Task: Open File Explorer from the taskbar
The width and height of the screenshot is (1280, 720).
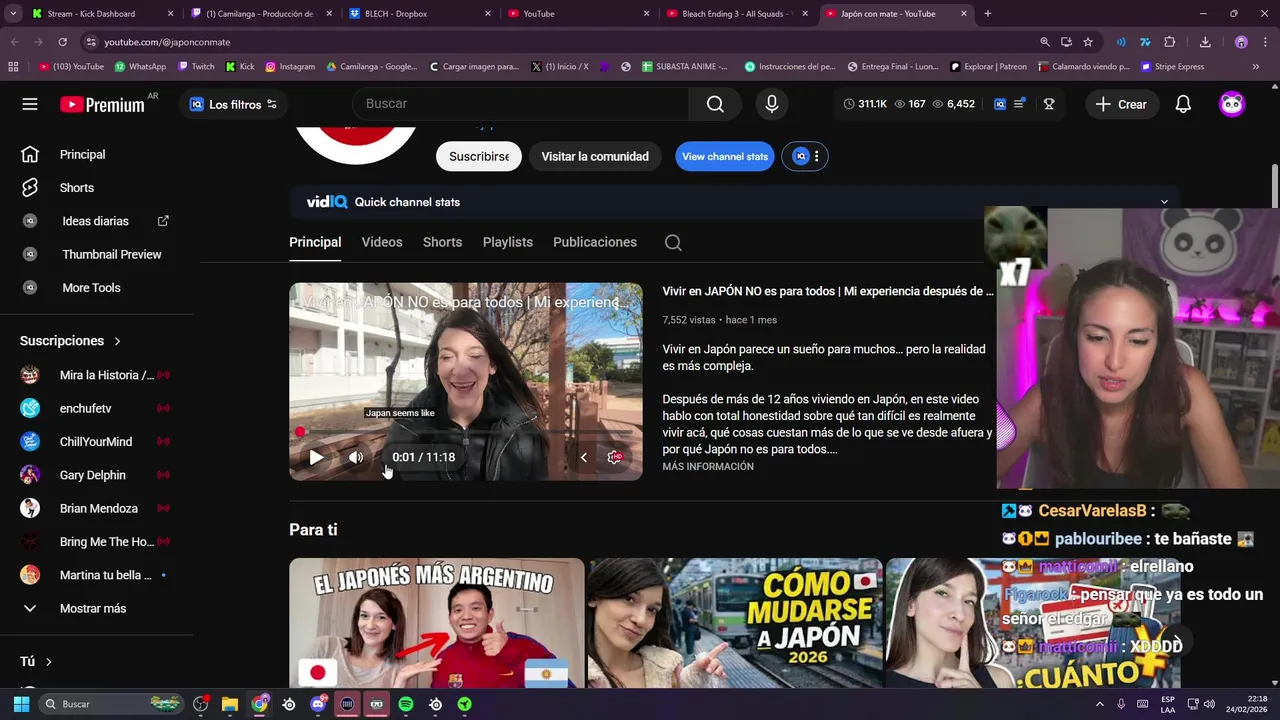Action: pos(230,704)
